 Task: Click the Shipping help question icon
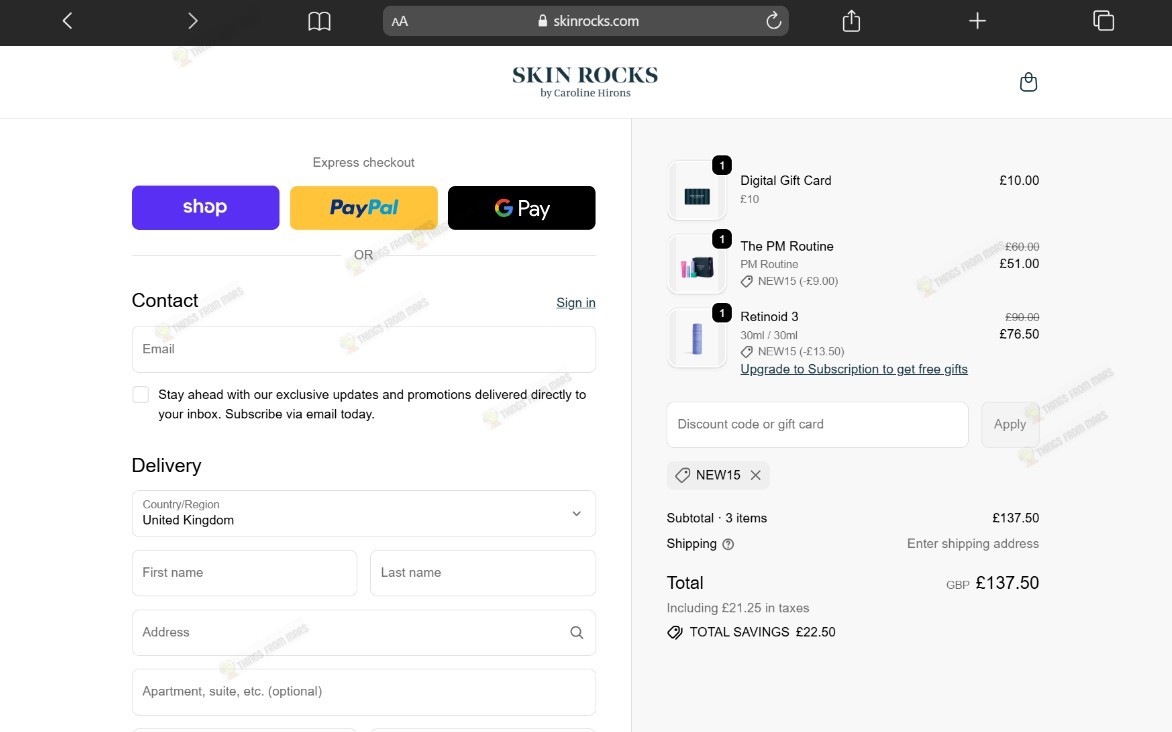coord(728,544)
